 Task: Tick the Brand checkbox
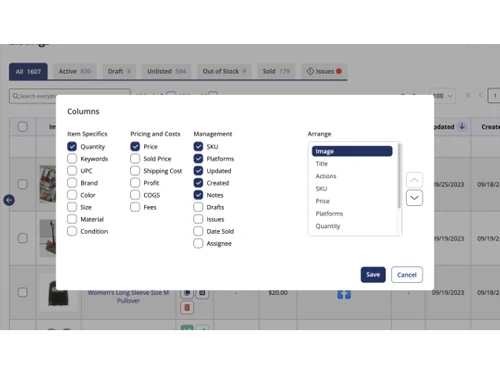click(x=72, y=183)
